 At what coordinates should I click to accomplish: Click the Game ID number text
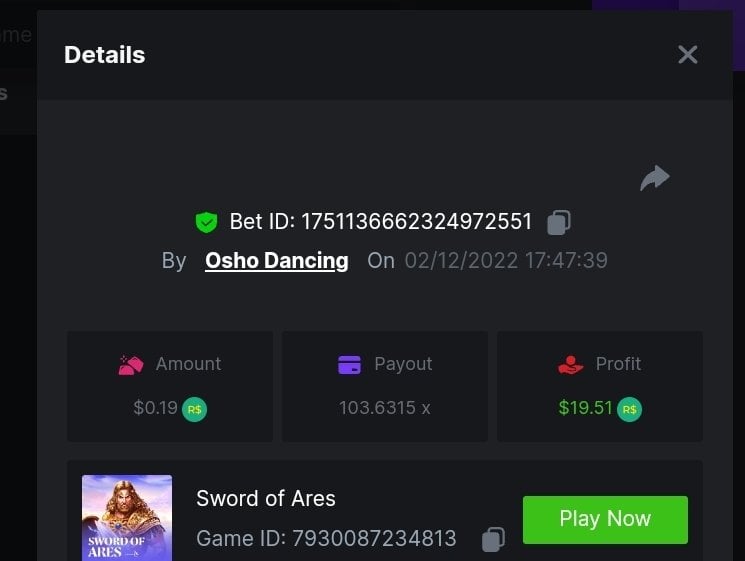tap(374, 539)
